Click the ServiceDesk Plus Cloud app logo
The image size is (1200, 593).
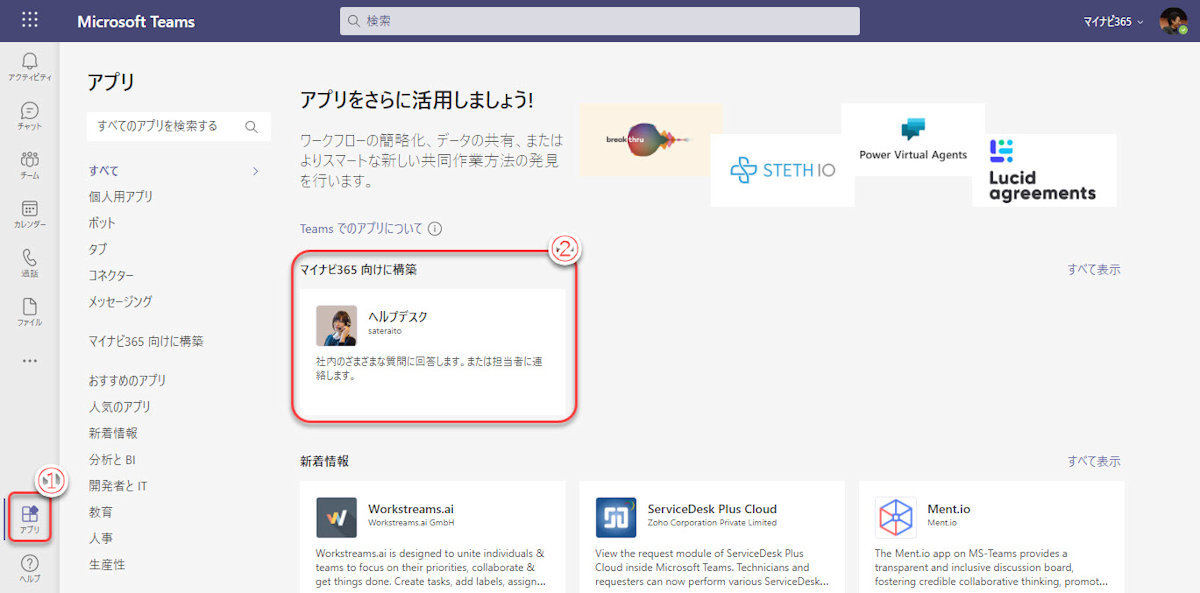pyautogui.click(x=616, y=517)
